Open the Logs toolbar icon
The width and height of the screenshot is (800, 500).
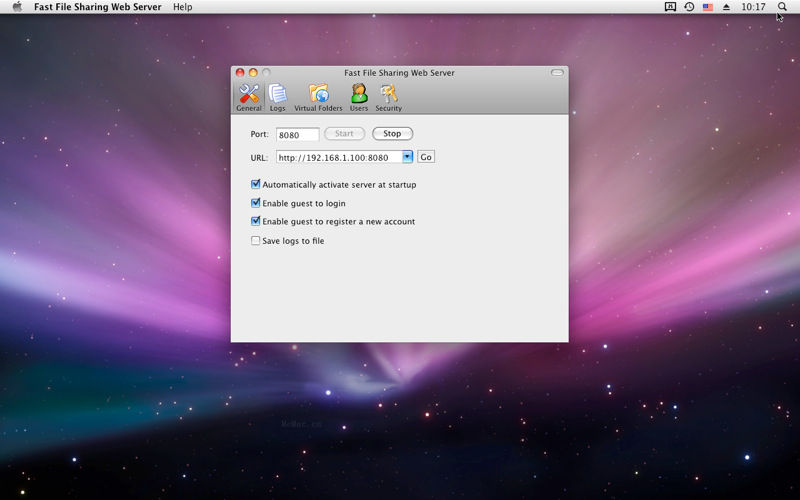click(278, 97)
